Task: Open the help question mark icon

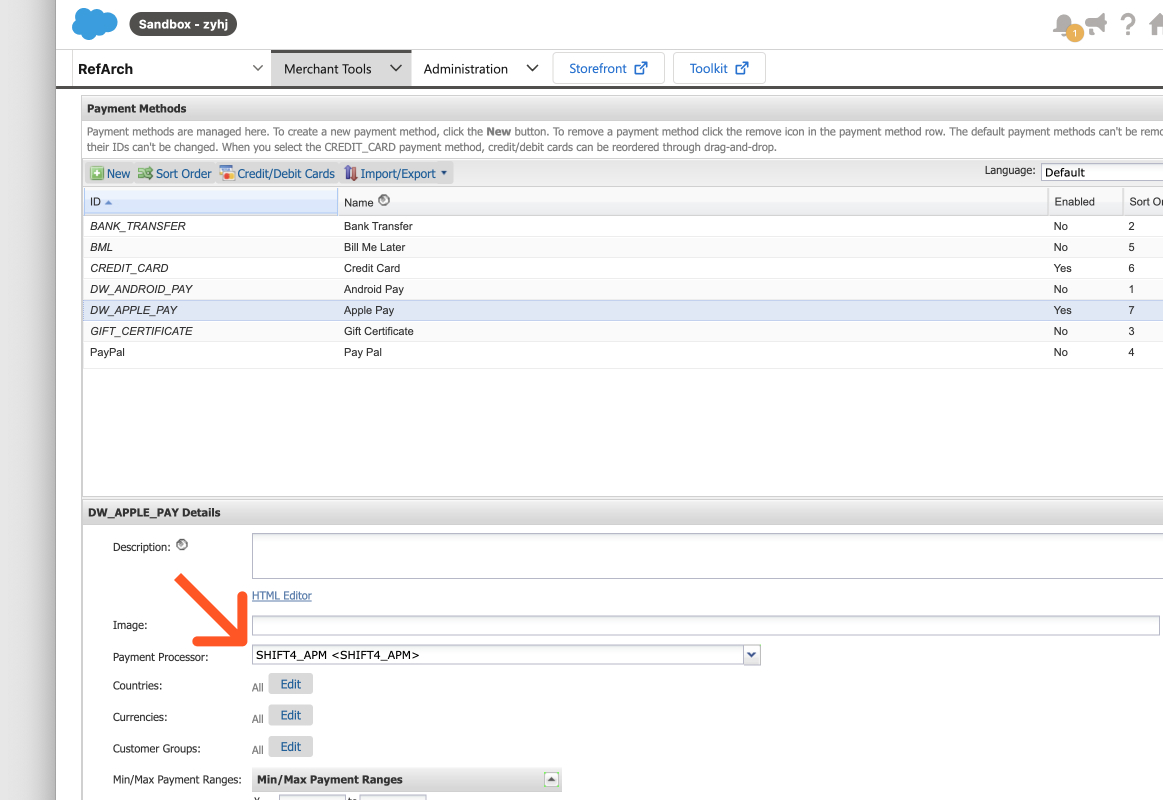Action: point(1127,24)
